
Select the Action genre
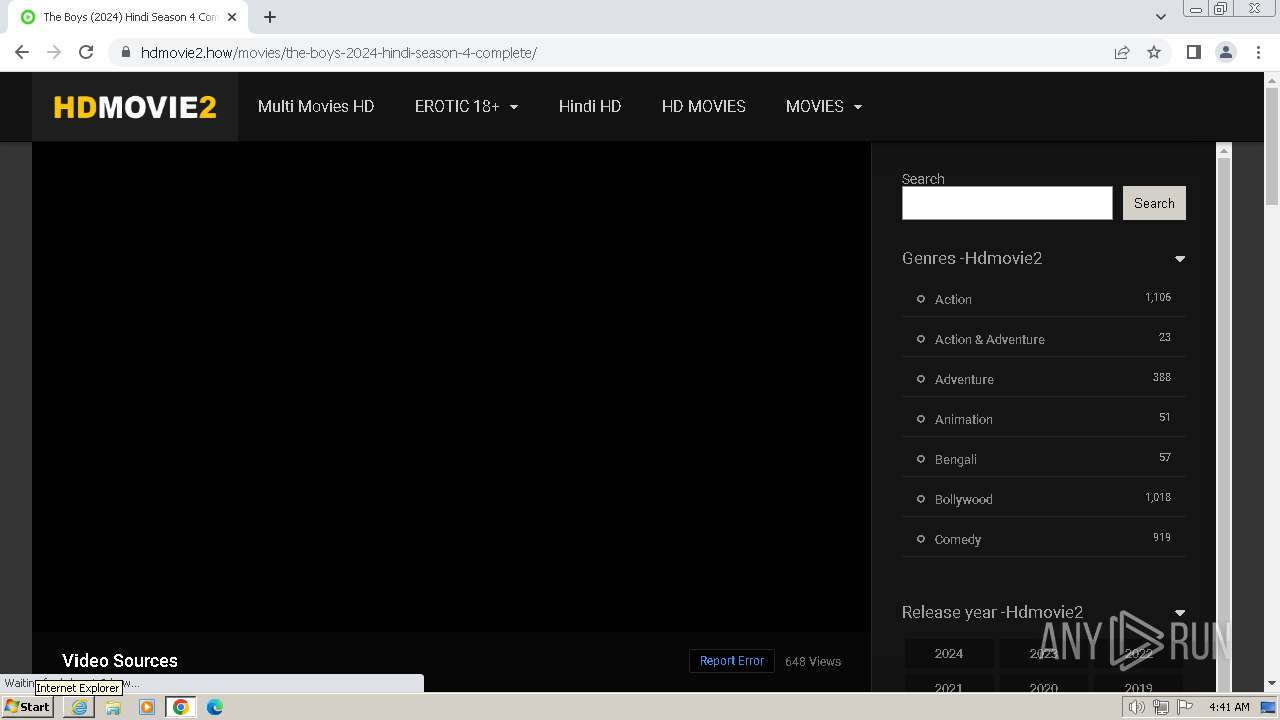[953, 299]
